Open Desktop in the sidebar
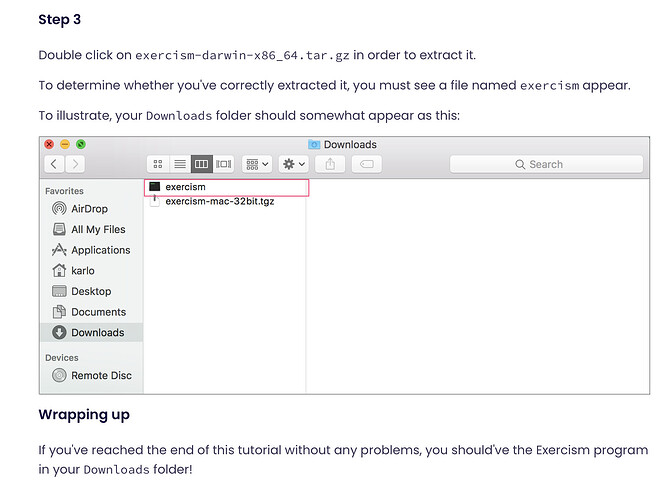Image resolution: width=672 pixels, height=499 pixels. (92, 291)
